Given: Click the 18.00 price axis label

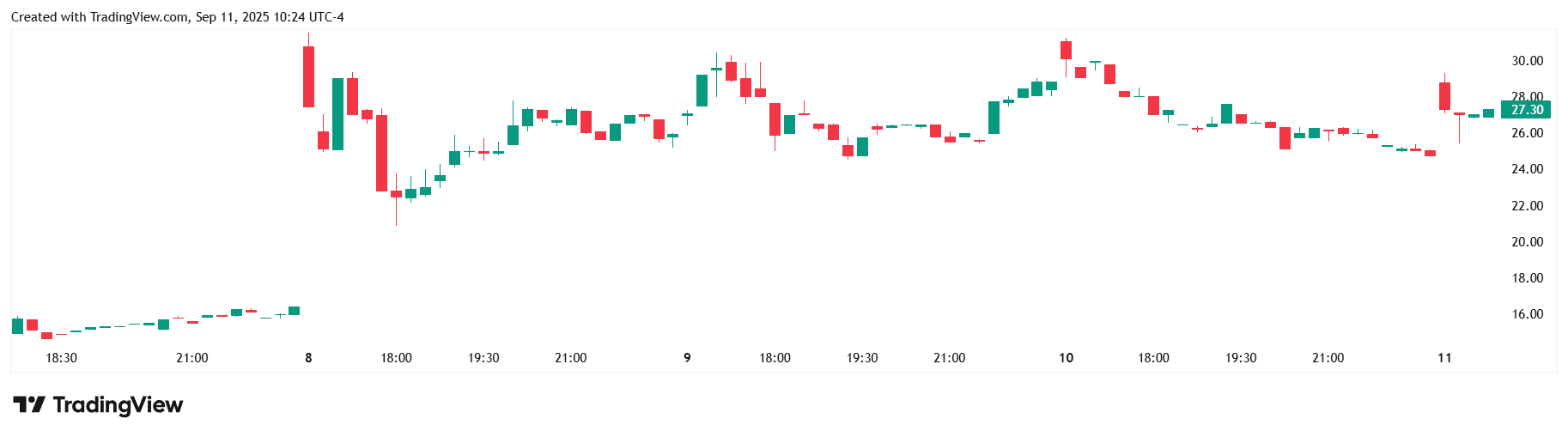Looking at the screenshot, I should pyautogui.click(x=1527, y=278).
